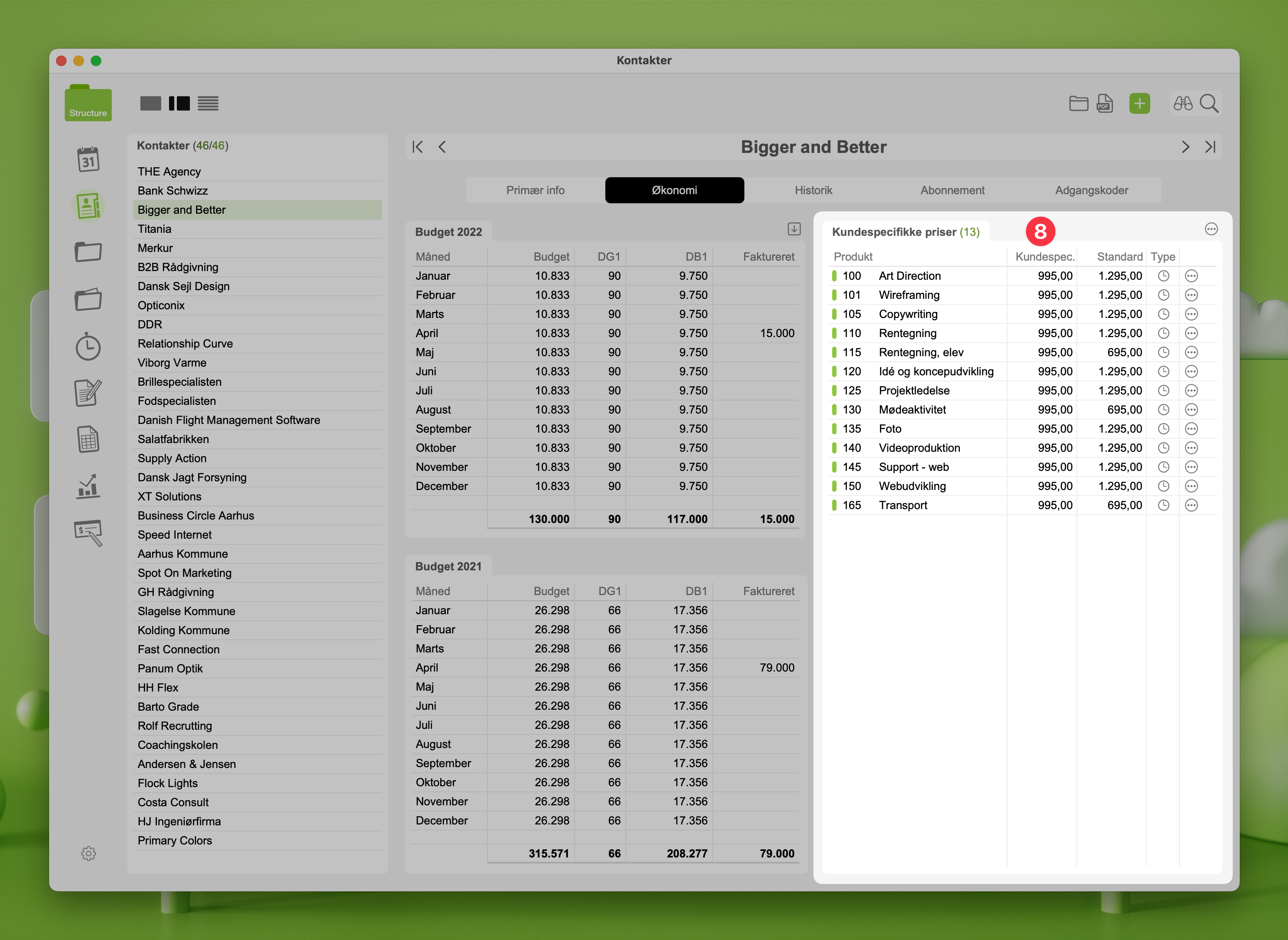Image resolution: width=1288 pixels, height=940 pixels.
Task: Select Titania in contacts list
Action: tap(154, 229)
